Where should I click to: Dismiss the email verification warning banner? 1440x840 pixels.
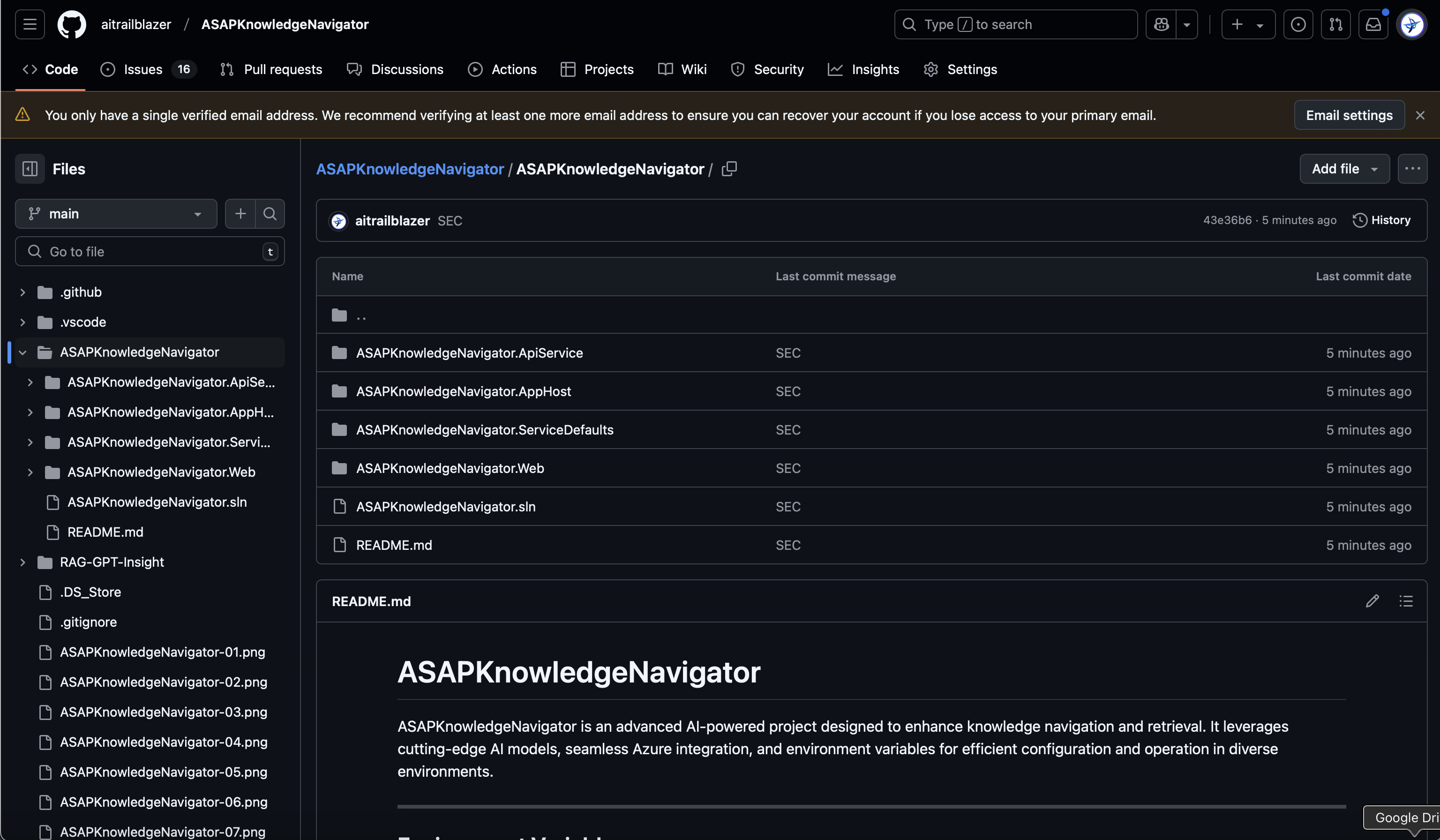pyautogui.click(x=1420, y=115)
